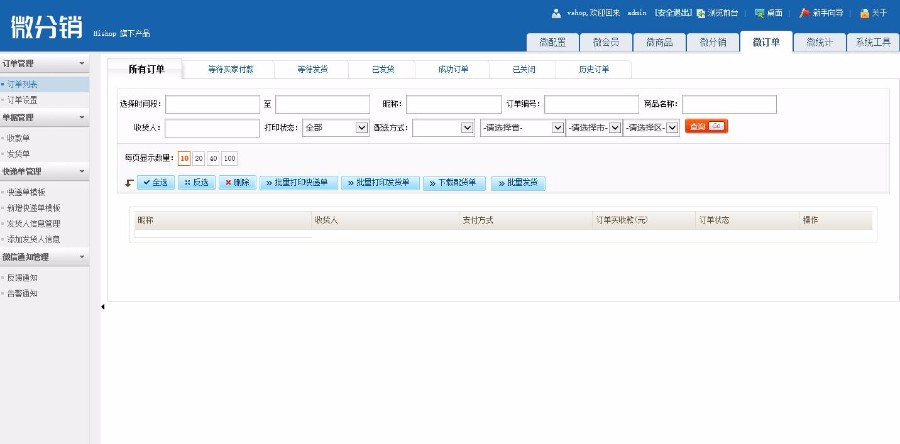Click the 昵称 input field
This screenshot has width=900, height=444.
coord(454,104)
